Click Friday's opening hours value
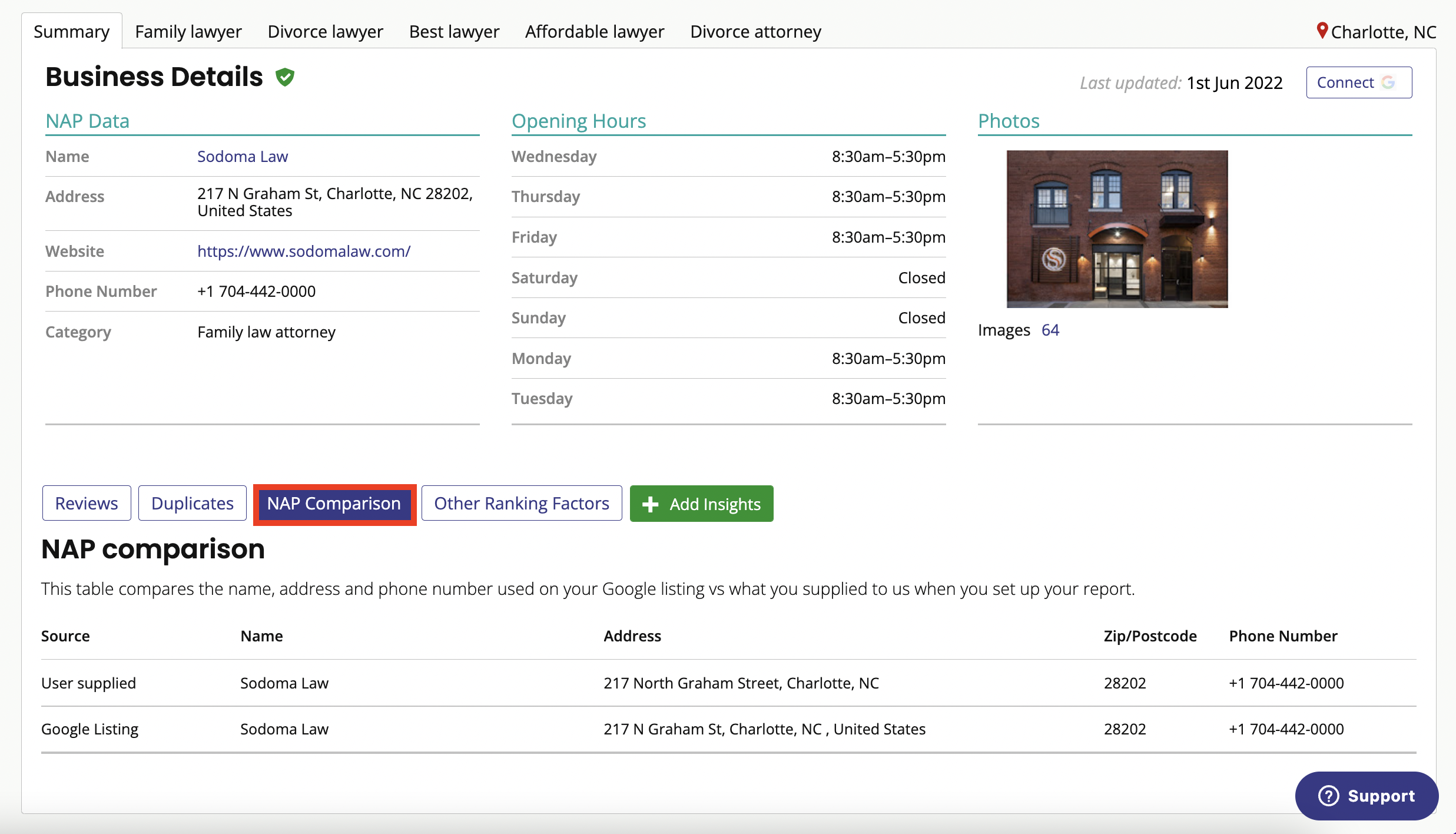1456x834 pixels. pyautogui.click(x=888, y=237)
